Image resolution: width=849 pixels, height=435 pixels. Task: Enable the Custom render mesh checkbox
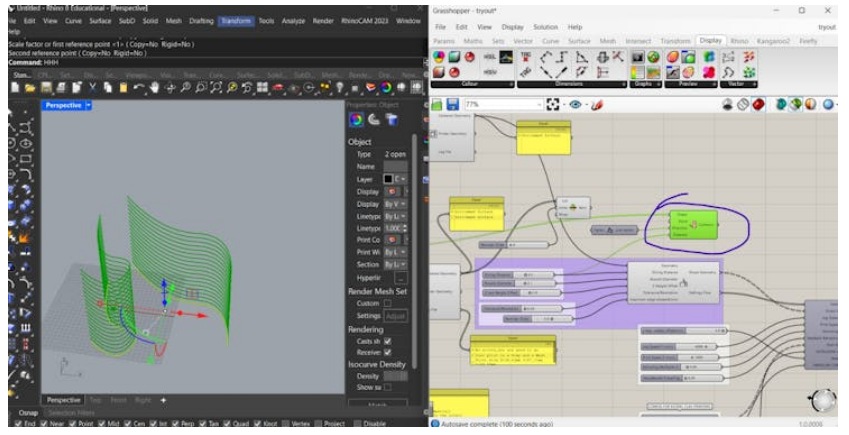[387, 303]
